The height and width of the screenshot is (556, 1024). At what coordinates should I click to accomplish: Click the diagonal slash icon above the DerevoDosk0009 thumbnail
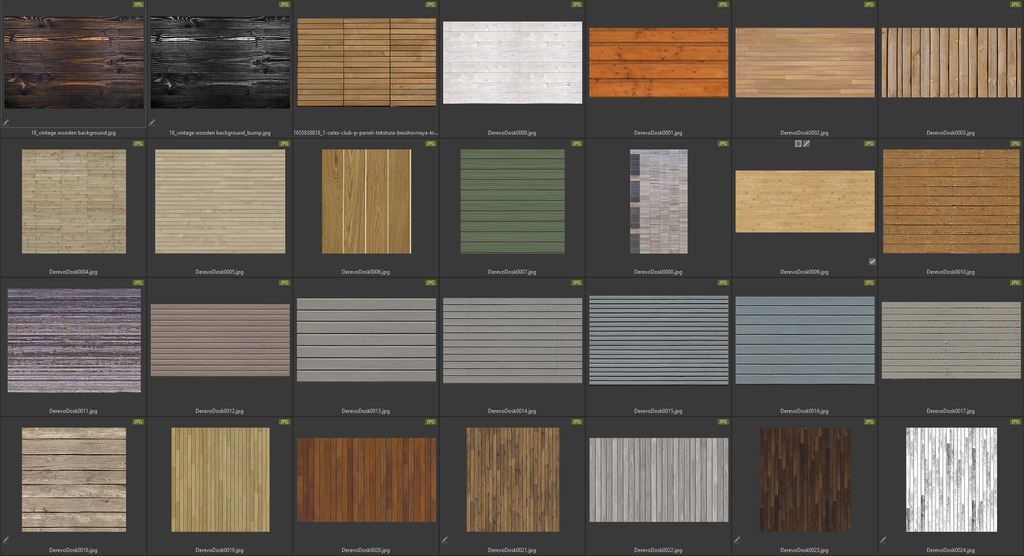point(807,144)
